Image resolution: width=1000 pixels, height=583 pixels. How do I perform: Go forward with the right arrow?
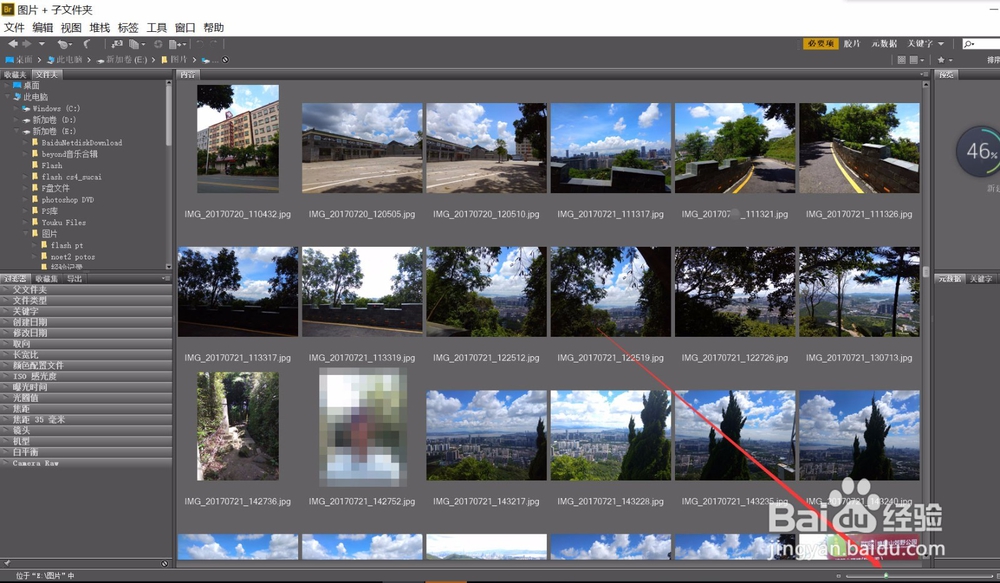click(27, 44)
